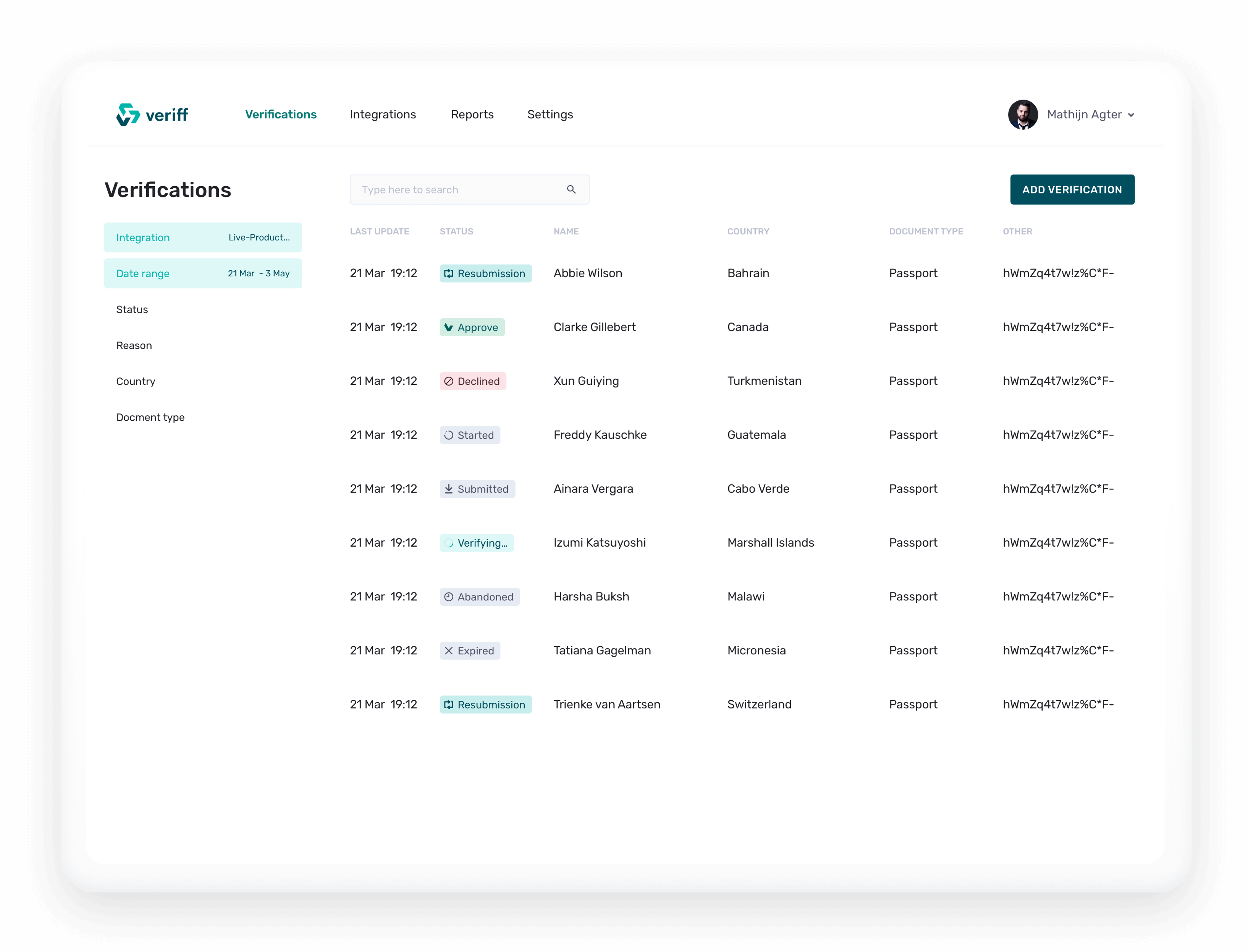Image resolution: width=1248 pixels, height=952 pixels.
Task: Switch to the Integrations tab
Action: pyautogui.click(x=383, y=114)
